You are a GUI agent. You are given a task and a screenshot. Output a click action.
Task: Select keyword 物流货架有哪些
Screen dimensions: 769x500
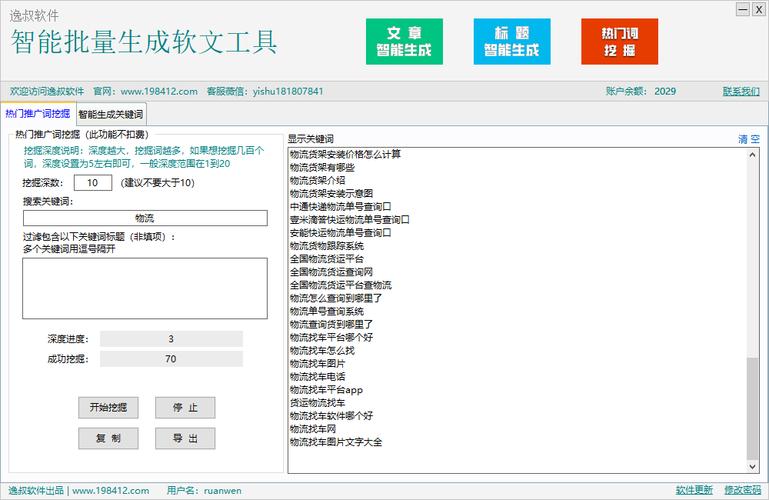click(322, 168)
